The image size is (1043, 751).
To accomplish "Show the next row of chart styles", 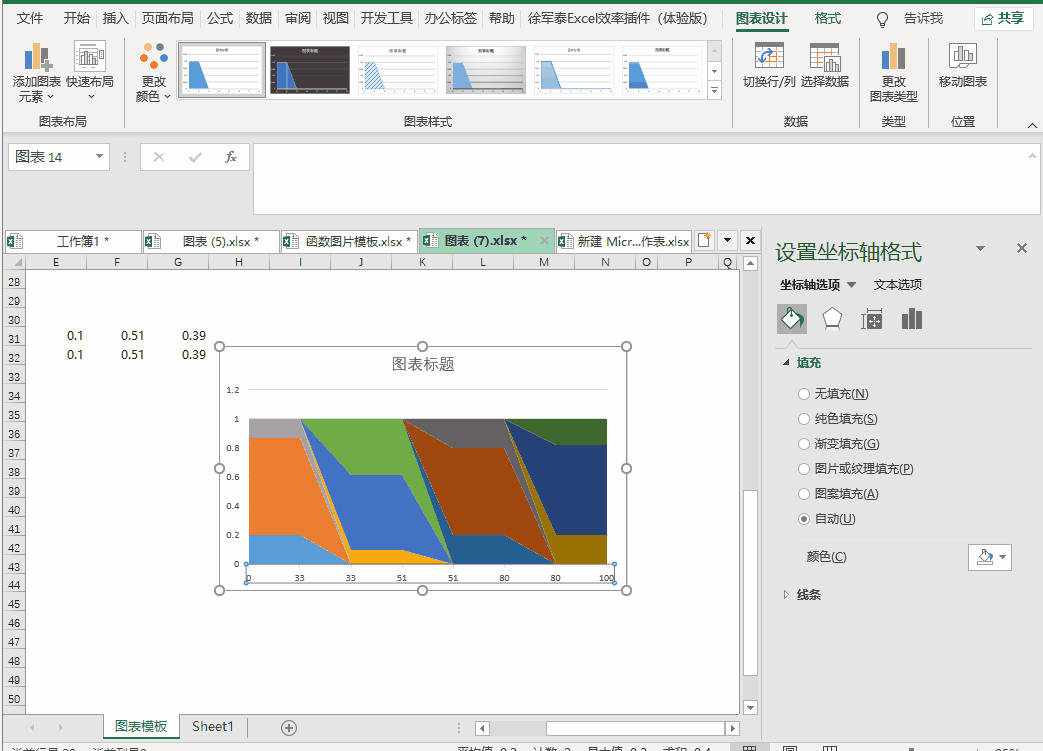I will tap(714, 71).
